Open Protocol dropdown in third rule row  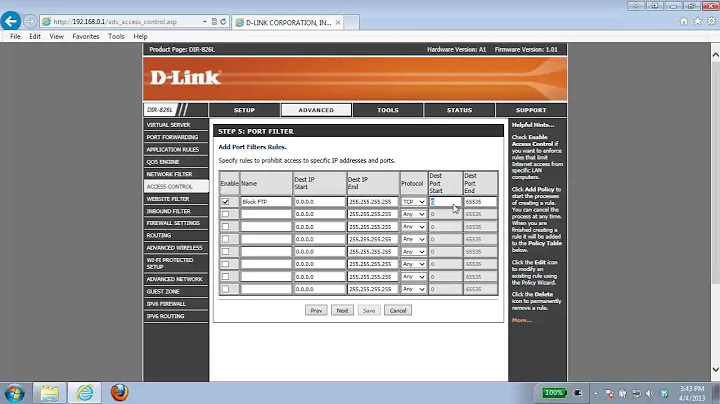[413, 226]
